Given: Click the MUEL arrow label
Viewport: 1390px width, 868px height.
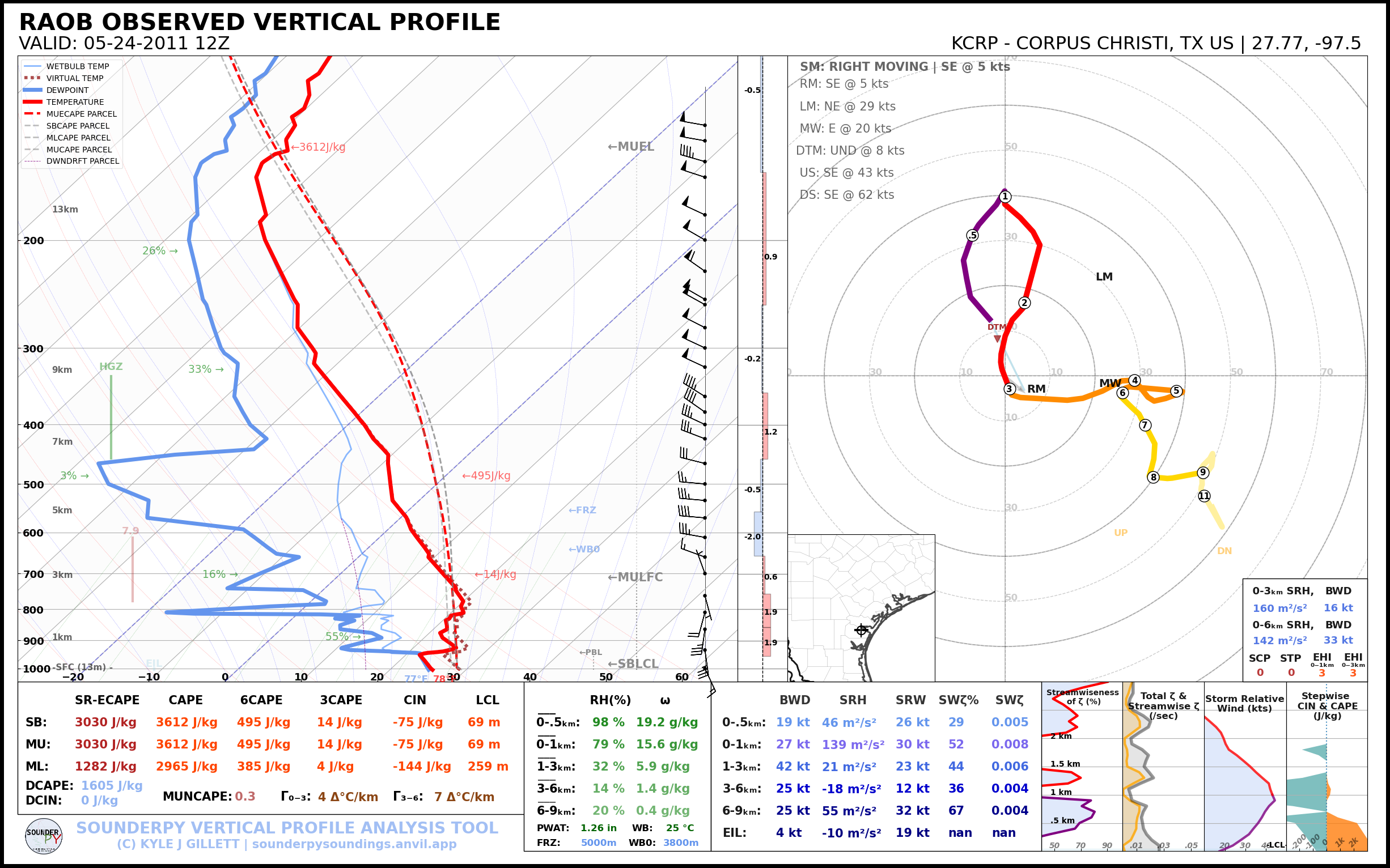Looking at the screenshot, I should (631, 146).
